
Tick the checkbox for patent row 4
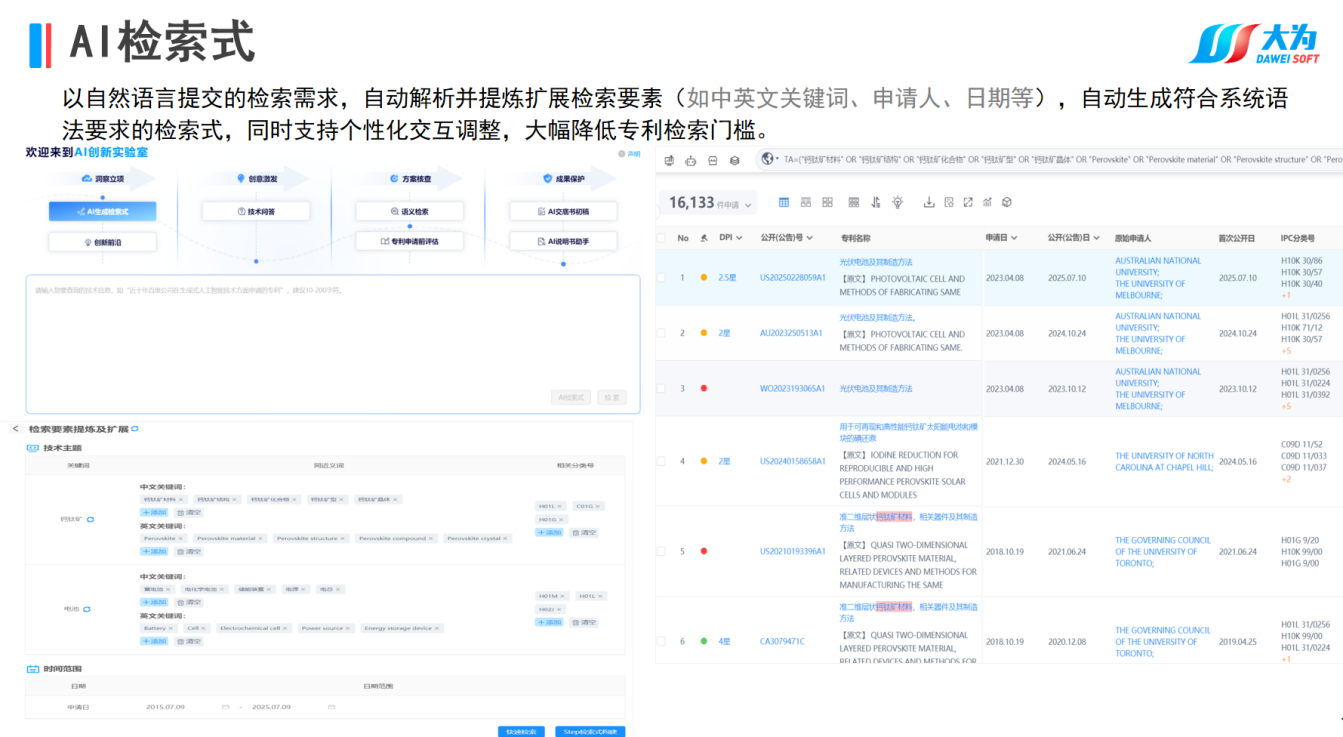pos(661,461)
